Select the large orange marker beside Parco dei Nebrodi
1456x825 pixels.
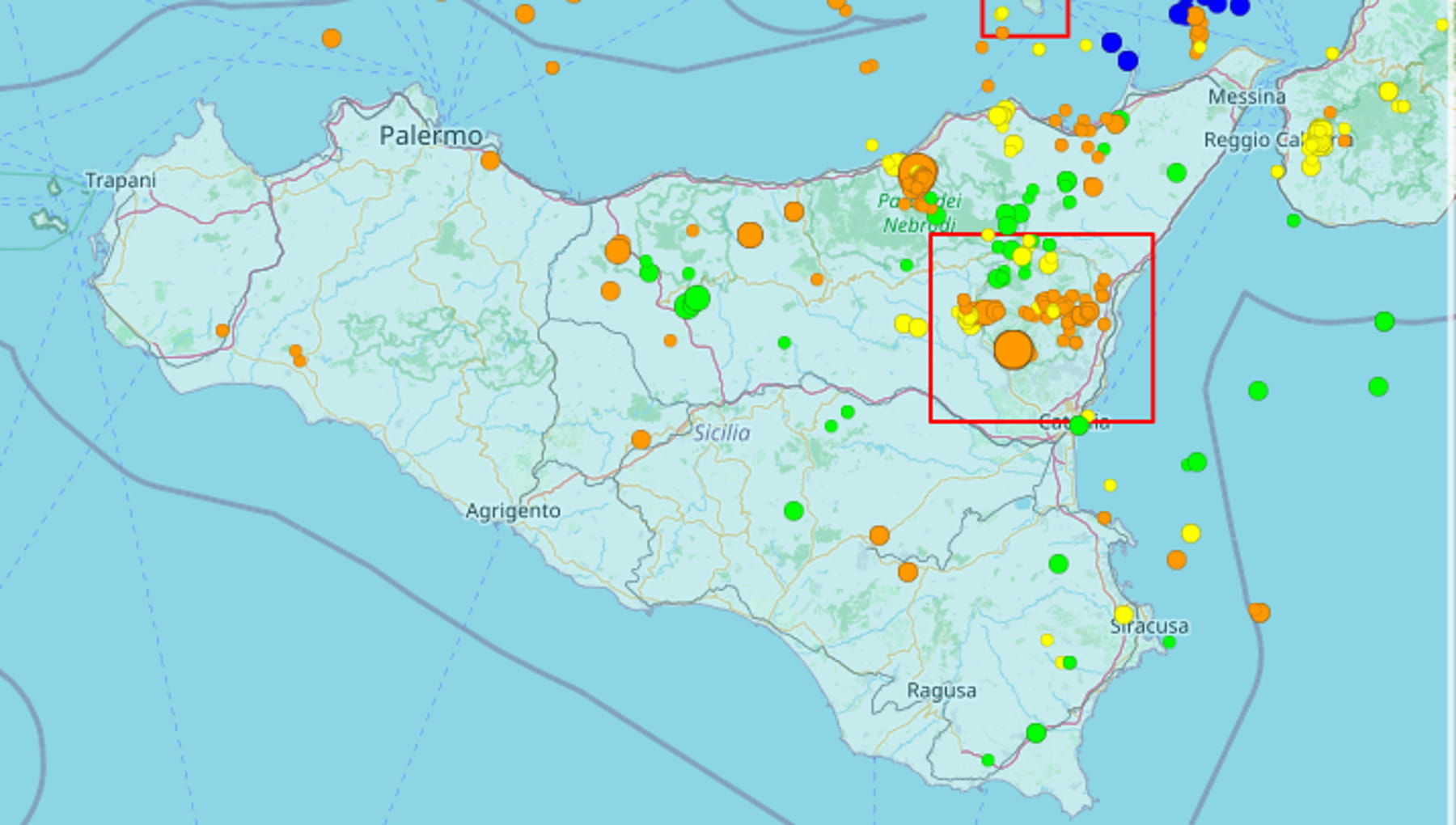917,172
